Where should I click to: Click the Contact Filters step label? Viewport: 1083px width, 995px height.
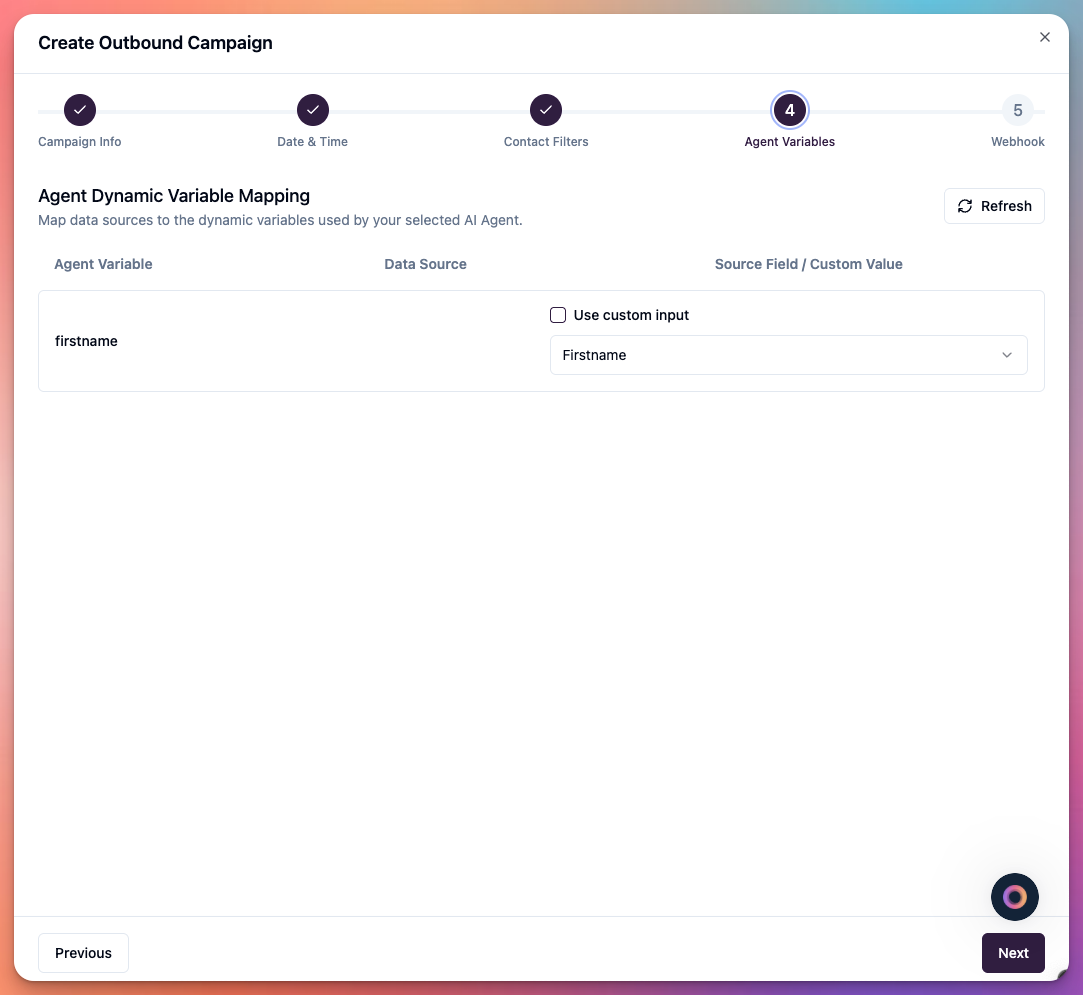point(546,142)
